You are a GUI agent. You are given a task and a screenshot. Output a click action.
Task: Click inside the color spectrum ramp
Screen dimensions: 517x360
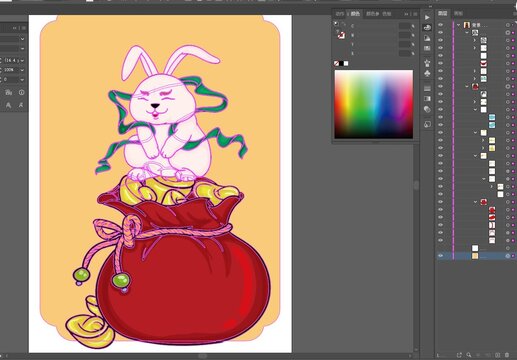point(374,104)
